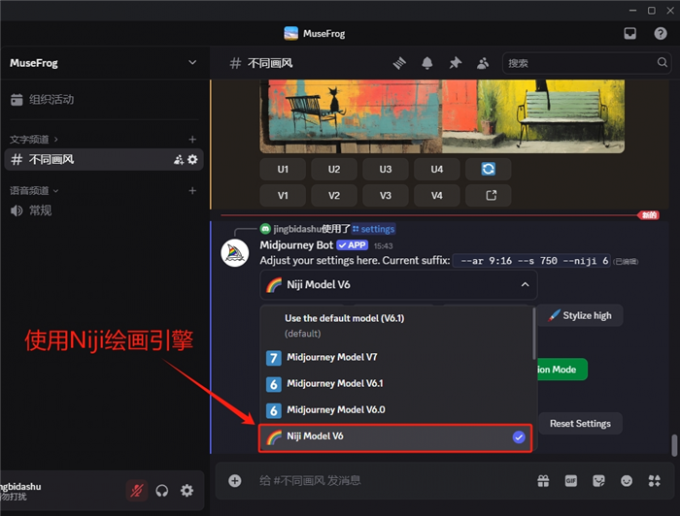
Task: Collapse the Niji Model V6 dropdown
Action: pos(525,284)
